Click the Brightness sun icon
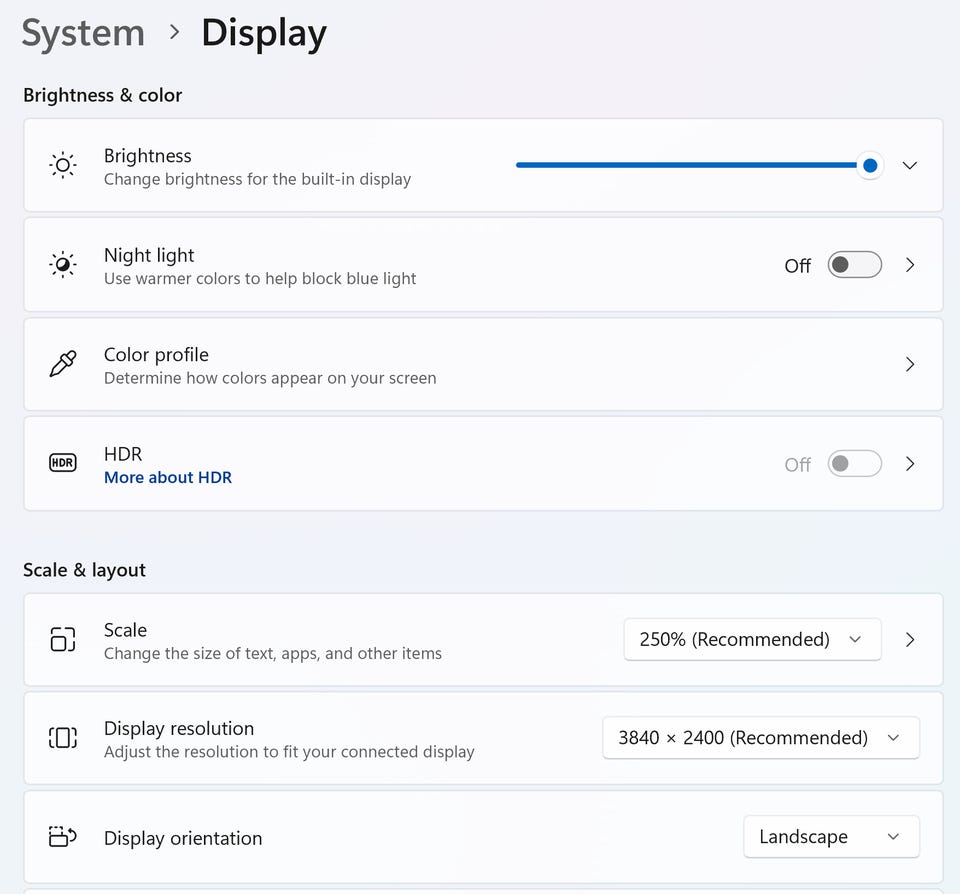The height and width of the screenshot is (894, 960). point(63,166)
